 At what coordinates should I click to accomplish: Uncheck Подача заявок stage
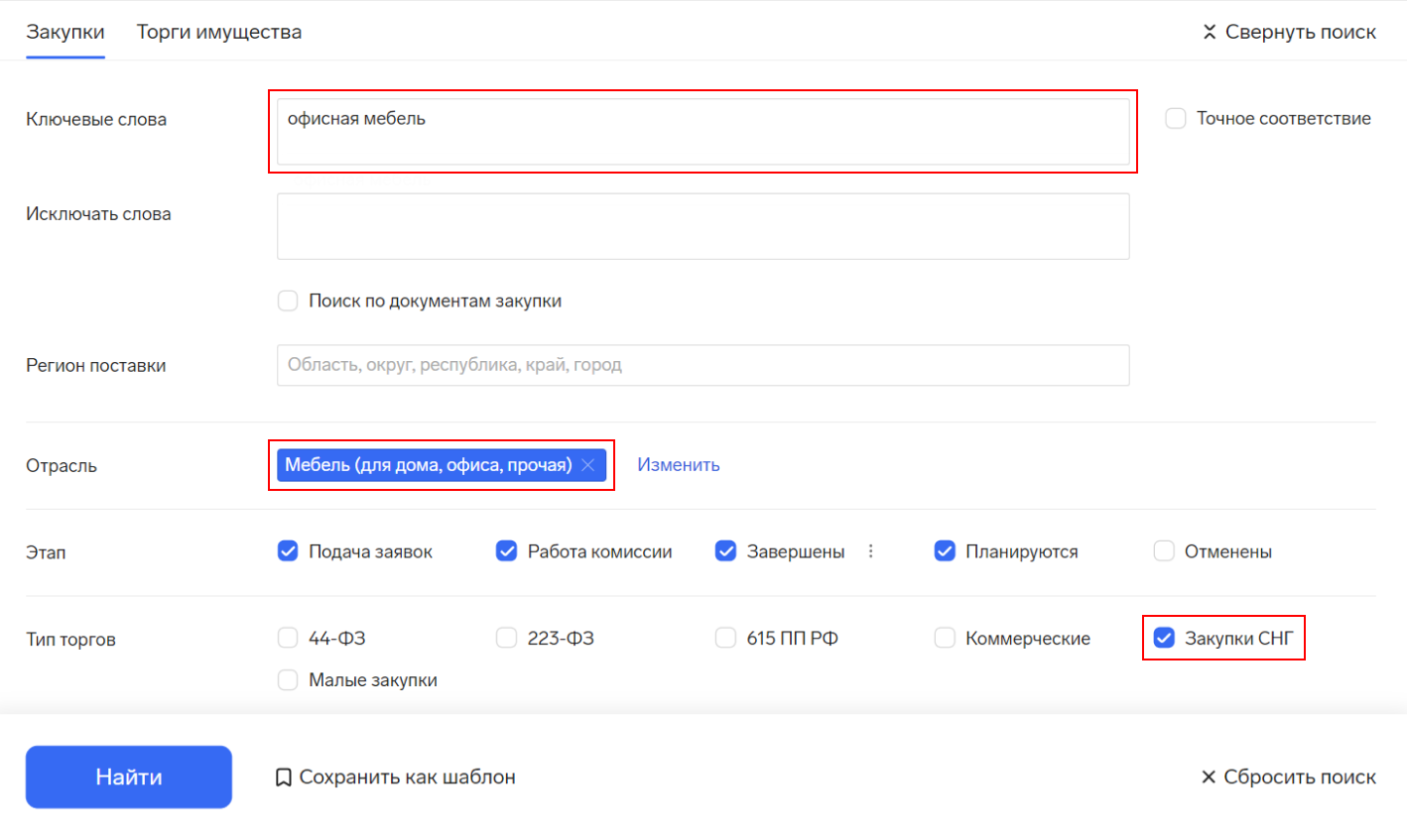point(288,551)
